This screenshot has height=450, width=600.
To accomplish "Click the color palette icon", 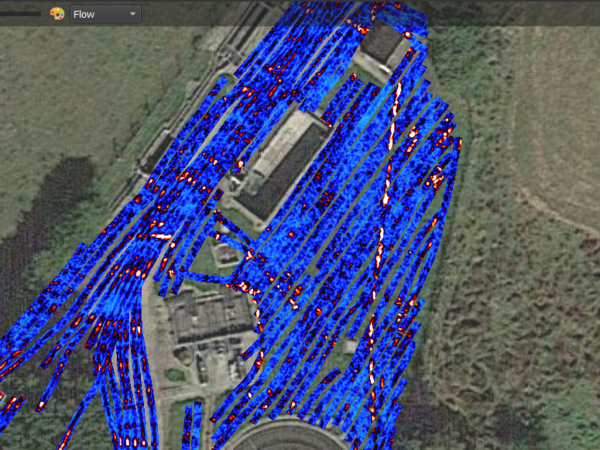I will tap(57, 14).
